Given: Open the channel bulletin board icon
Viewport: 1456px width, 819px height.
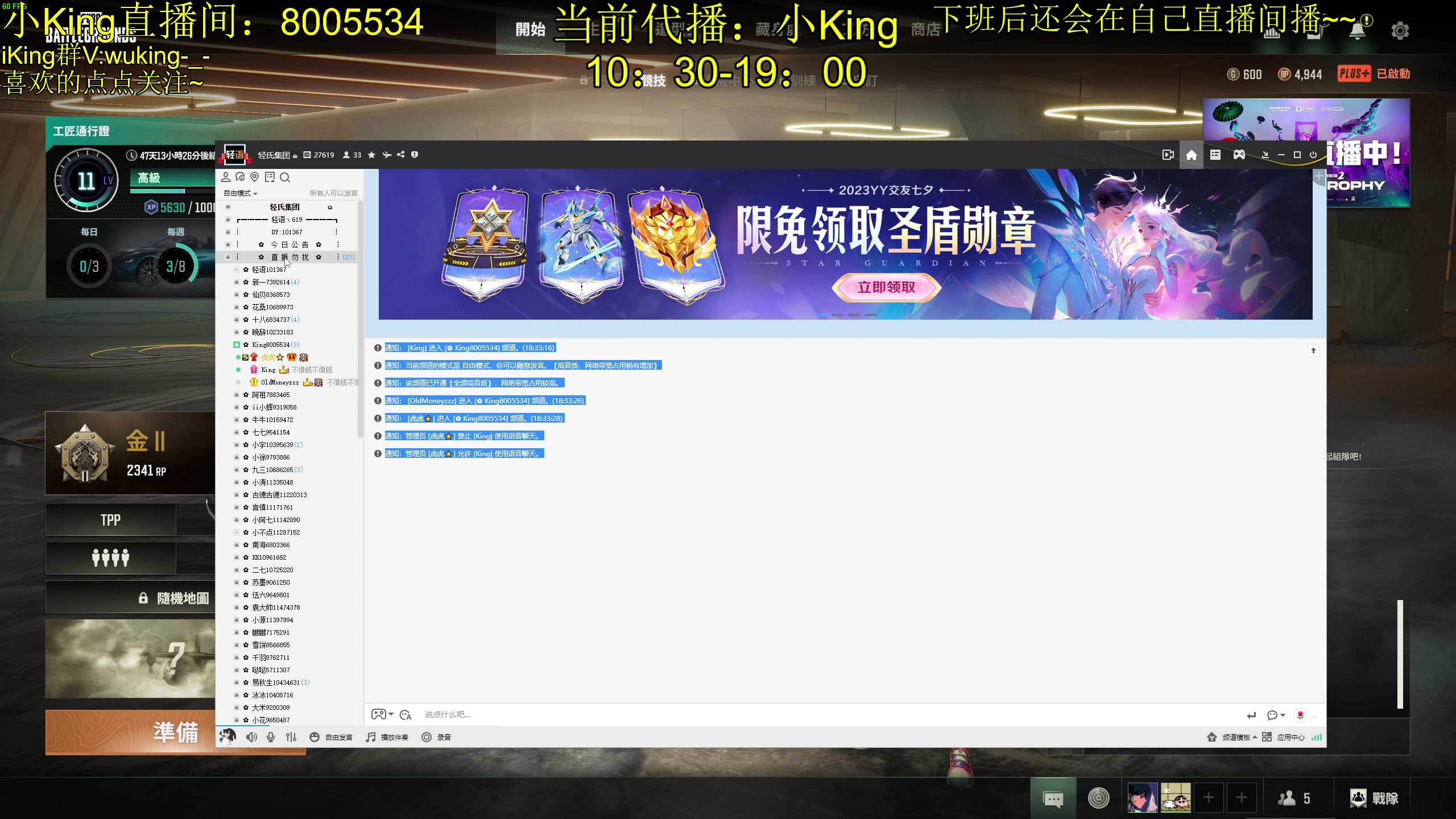Looking at the screenshot, I should [270, 177].
